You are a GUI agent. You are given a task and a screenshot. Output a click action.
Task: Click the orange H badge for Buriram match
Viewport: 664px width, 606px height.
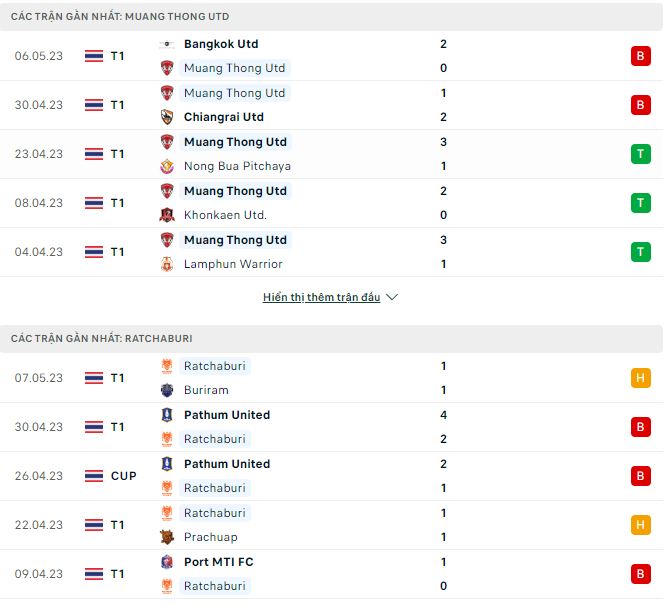tap(640, 378)
